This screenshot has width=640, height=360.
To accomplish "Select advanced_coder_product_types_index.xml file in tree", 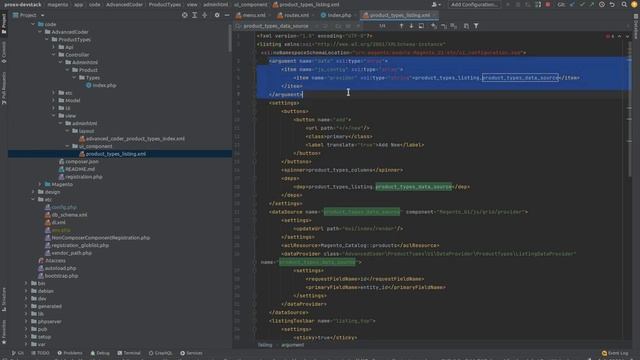I will point(131,138).
